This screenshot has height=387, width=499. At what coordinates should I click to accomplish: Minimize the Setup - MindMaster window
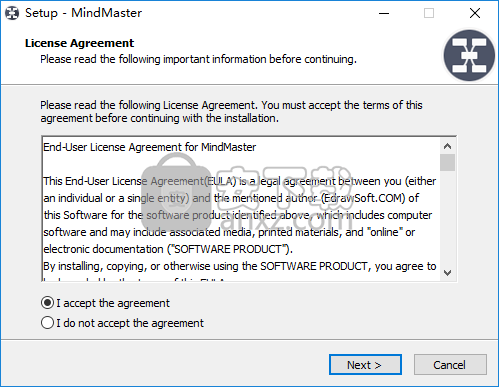384,13
